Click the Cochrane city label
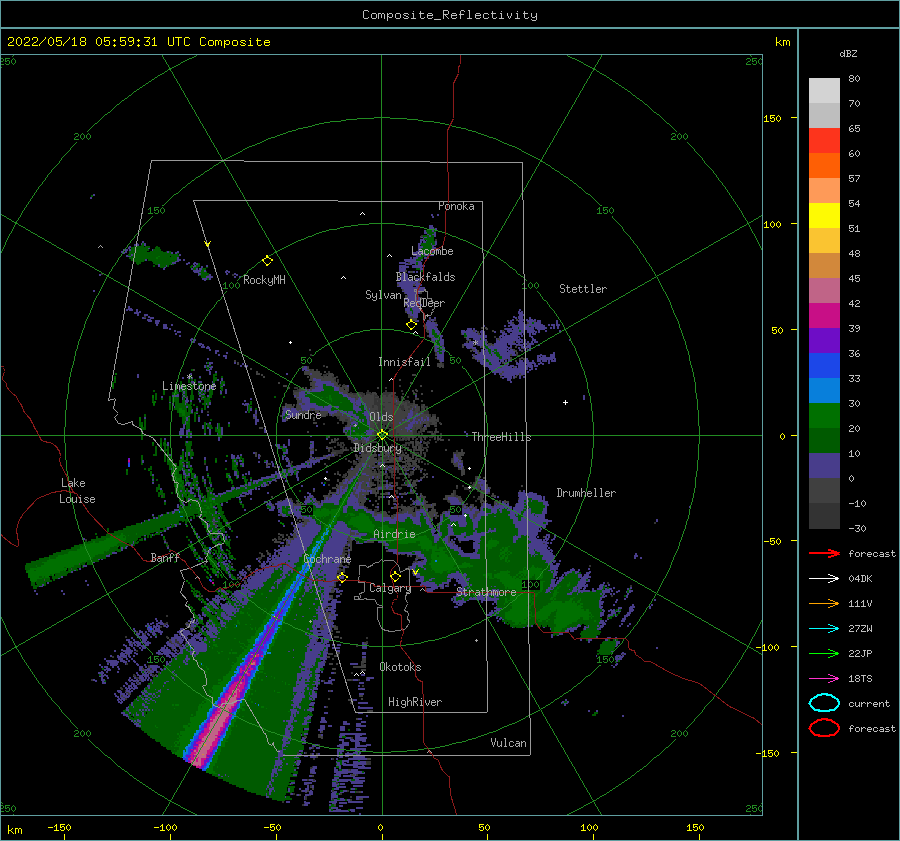The width and height of the screenshot is (900, 841). point(327,559)
